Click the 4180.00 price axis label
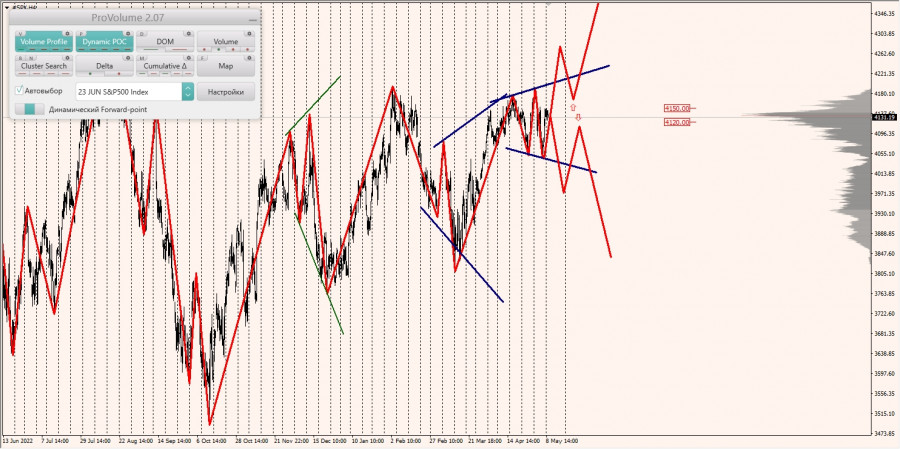The image size is (900, 449). [x=885, y=94]
